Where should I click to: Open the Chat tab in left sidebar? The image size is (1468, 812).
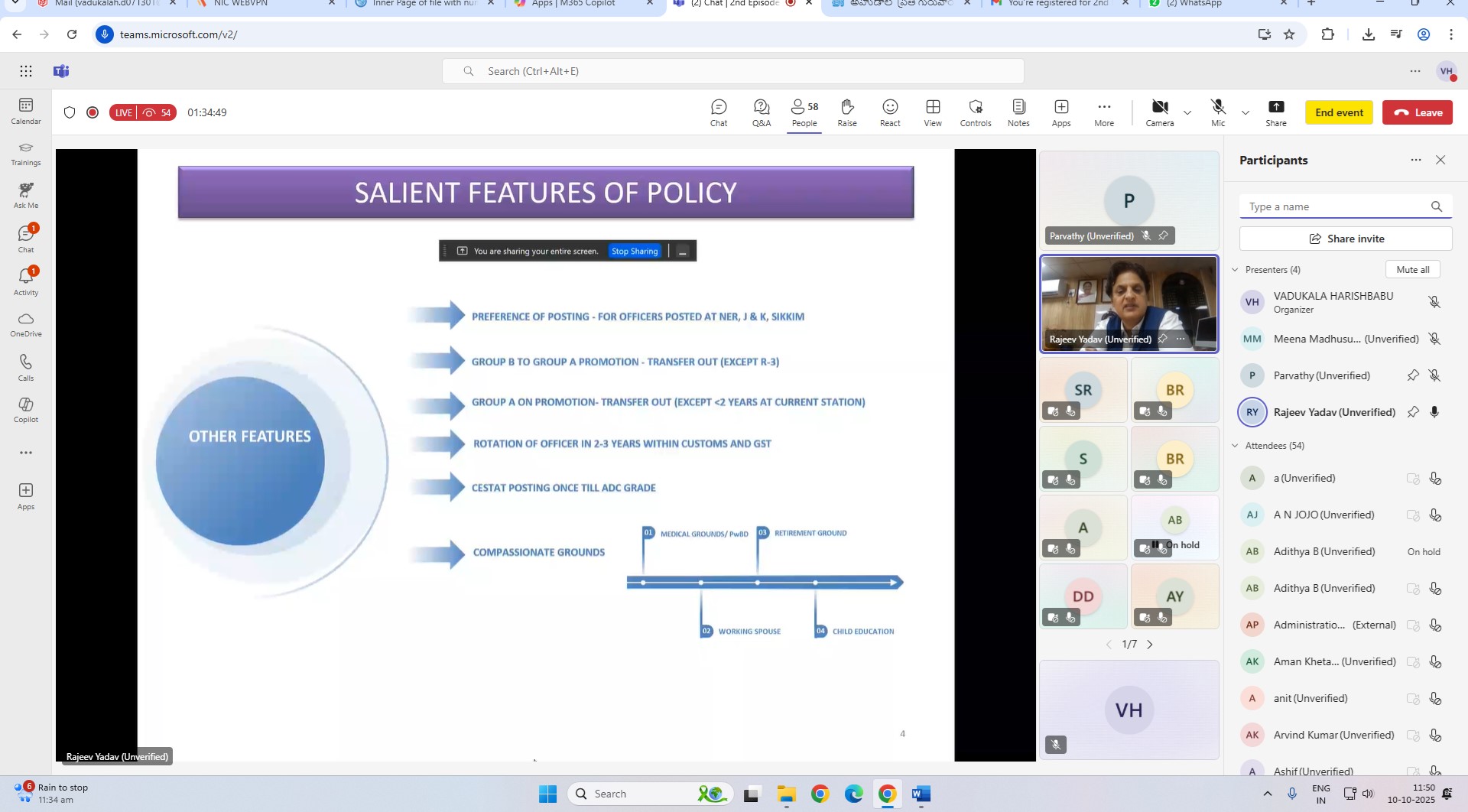(x=26, y=239)
